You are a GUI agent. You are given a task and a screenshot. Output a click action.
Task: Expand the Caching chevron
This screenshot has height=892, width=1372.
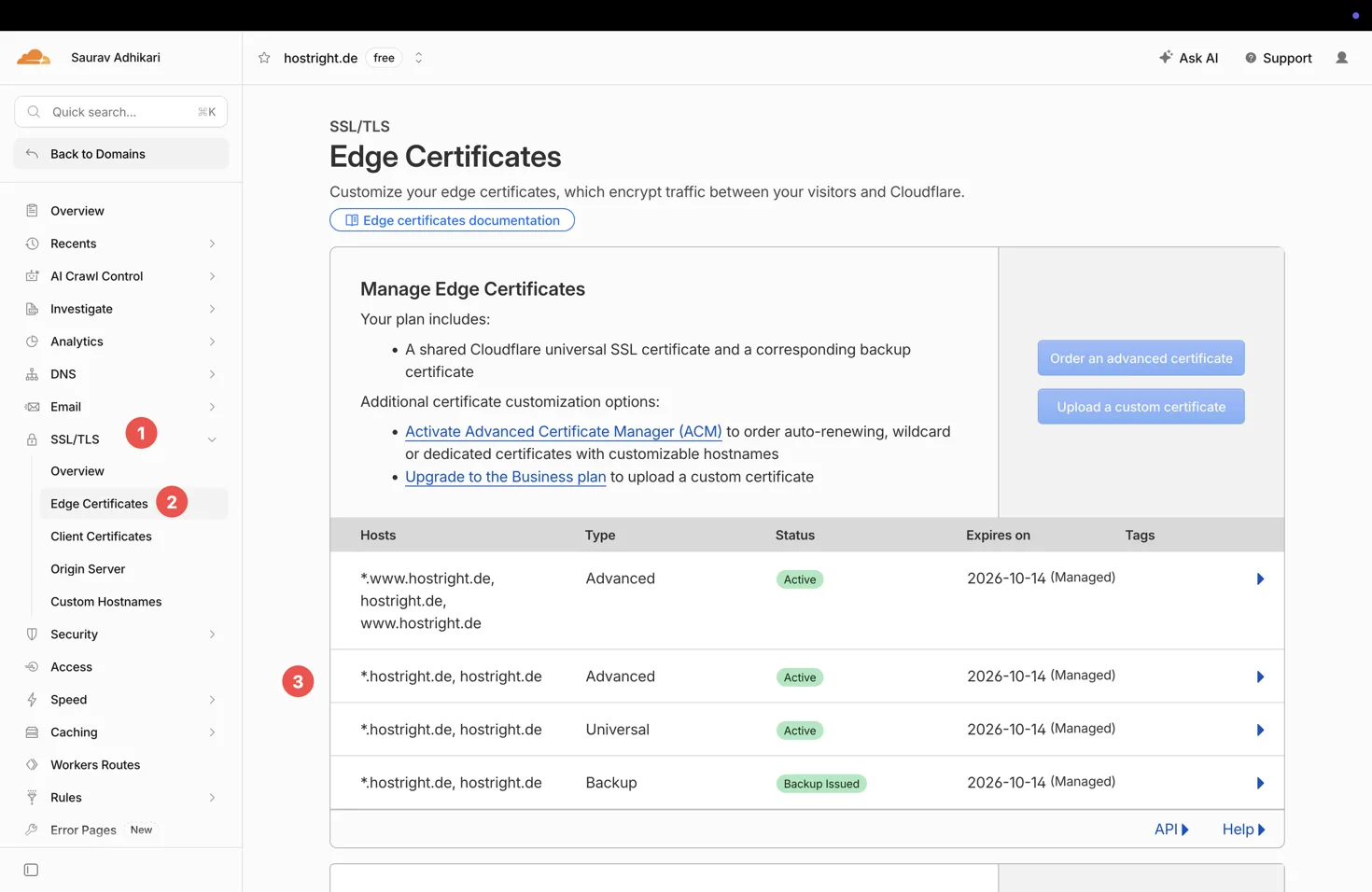(212, 732)
